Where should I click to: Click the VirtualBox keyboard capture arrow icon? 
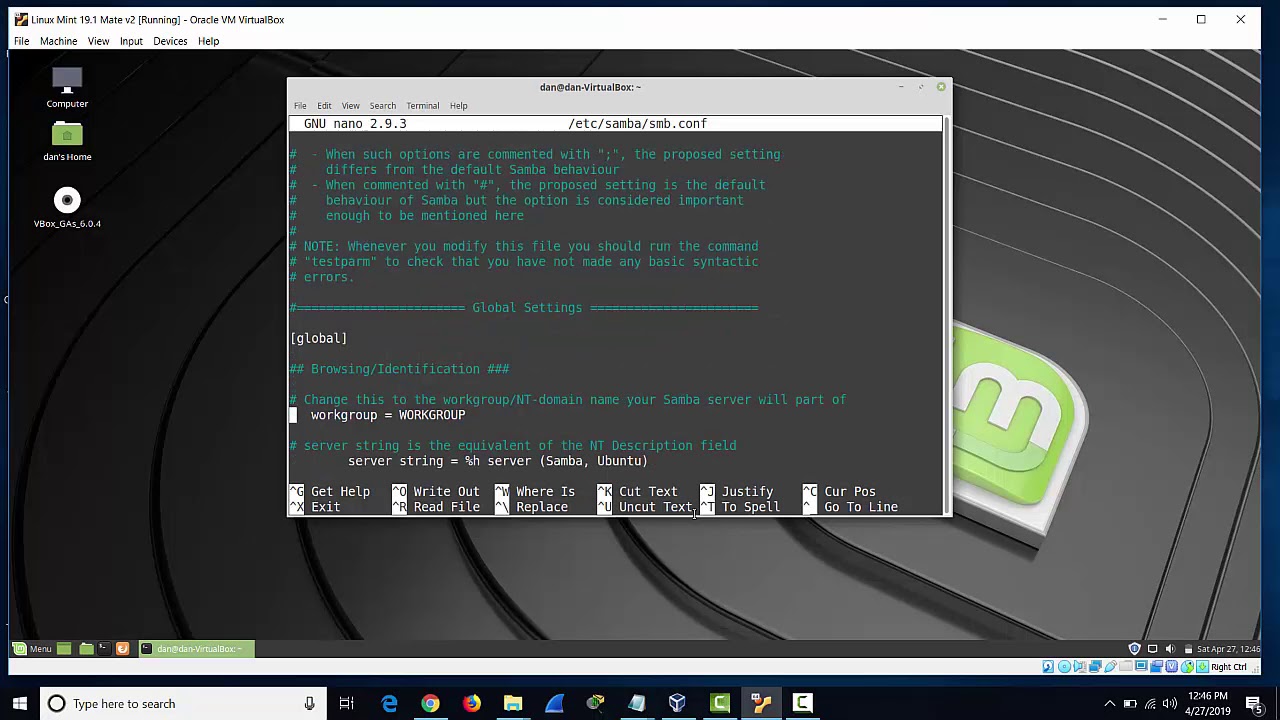[1202, 666]
